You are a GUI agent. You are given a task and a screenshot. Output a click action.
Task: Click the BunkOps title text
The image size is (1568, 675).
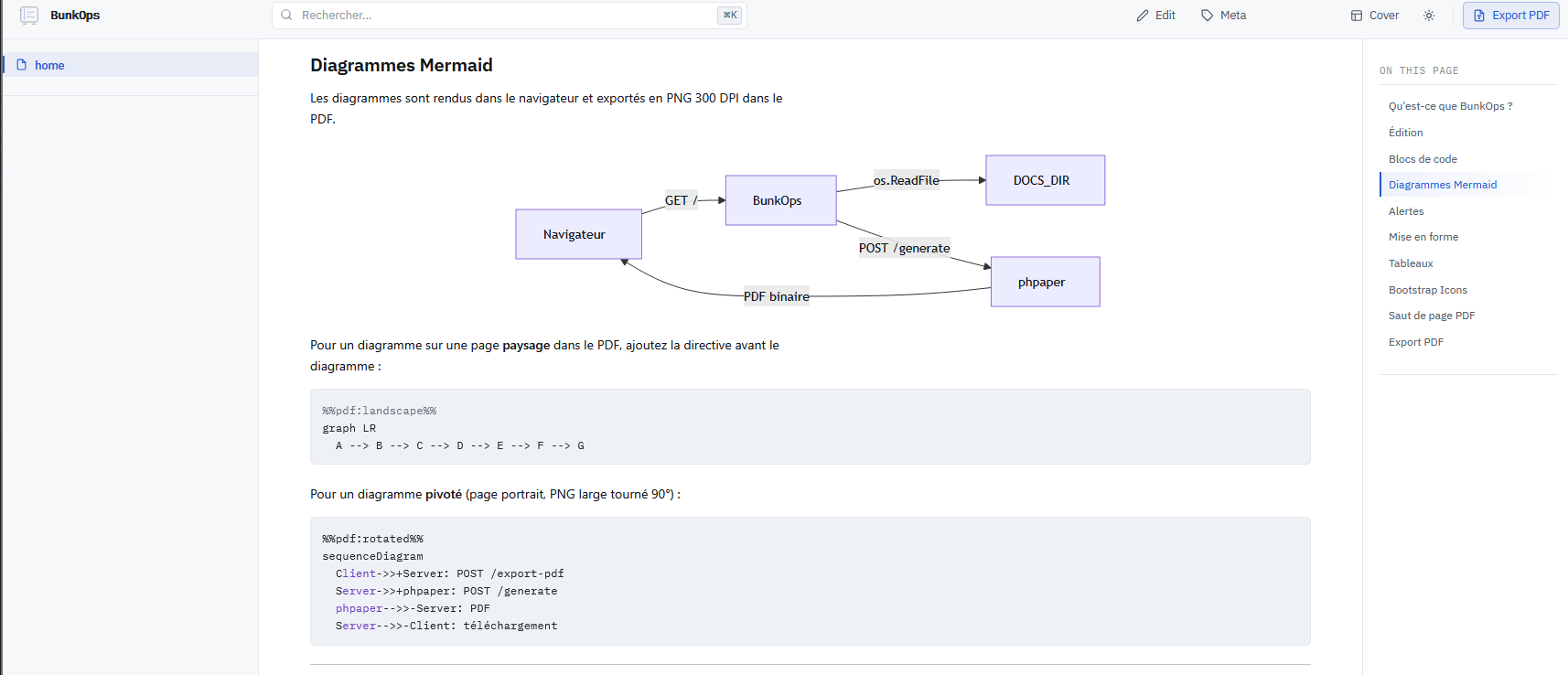click(75, 16)
